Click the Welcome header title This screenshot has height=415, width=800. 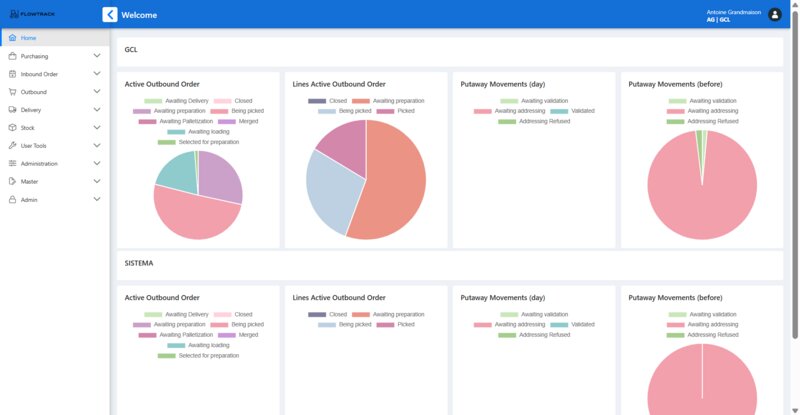[139, 15]
